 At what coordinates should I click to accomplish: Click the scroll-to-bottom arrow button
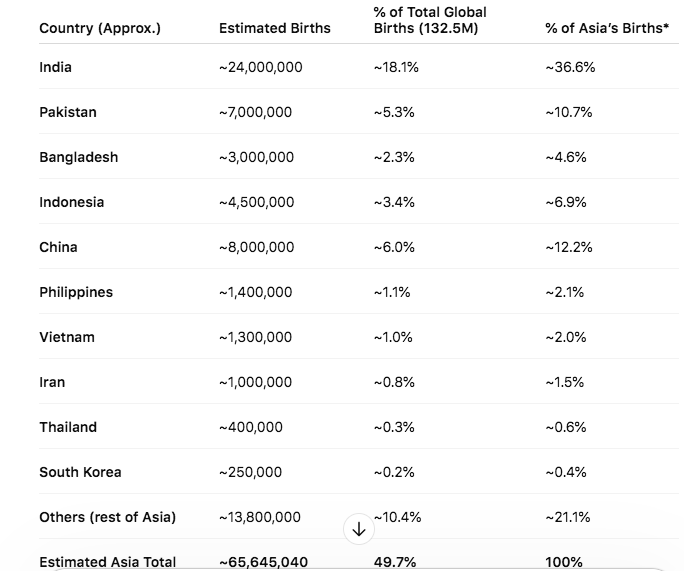click(359, 530)
